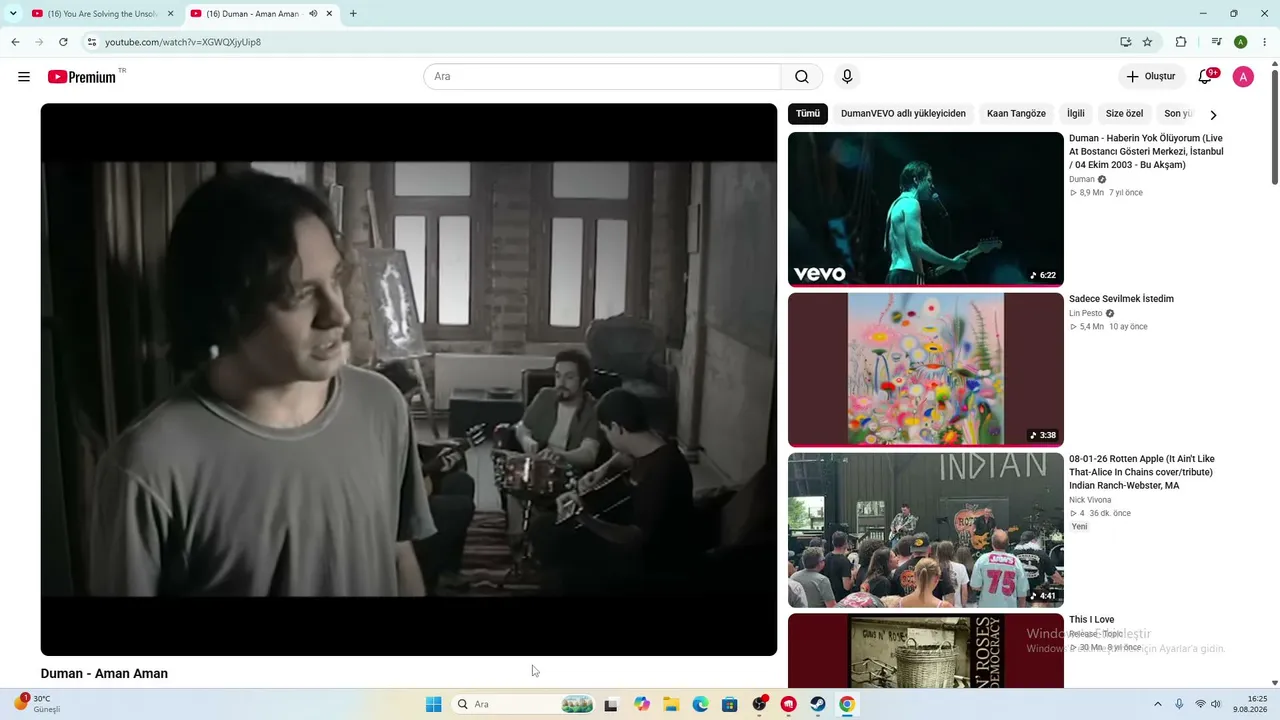Open Steam from the taskbar

tap(817, 704)
